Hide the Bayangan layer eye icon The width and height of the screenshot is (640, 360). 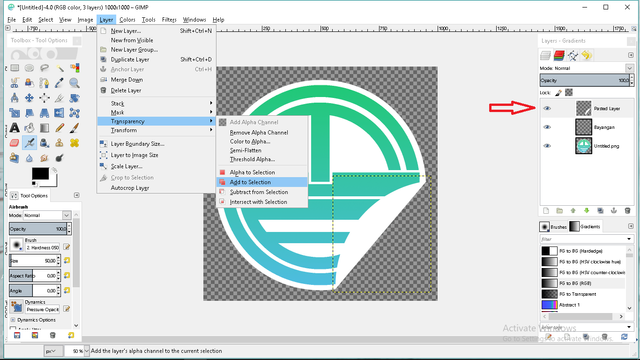(x=547, y=127)
